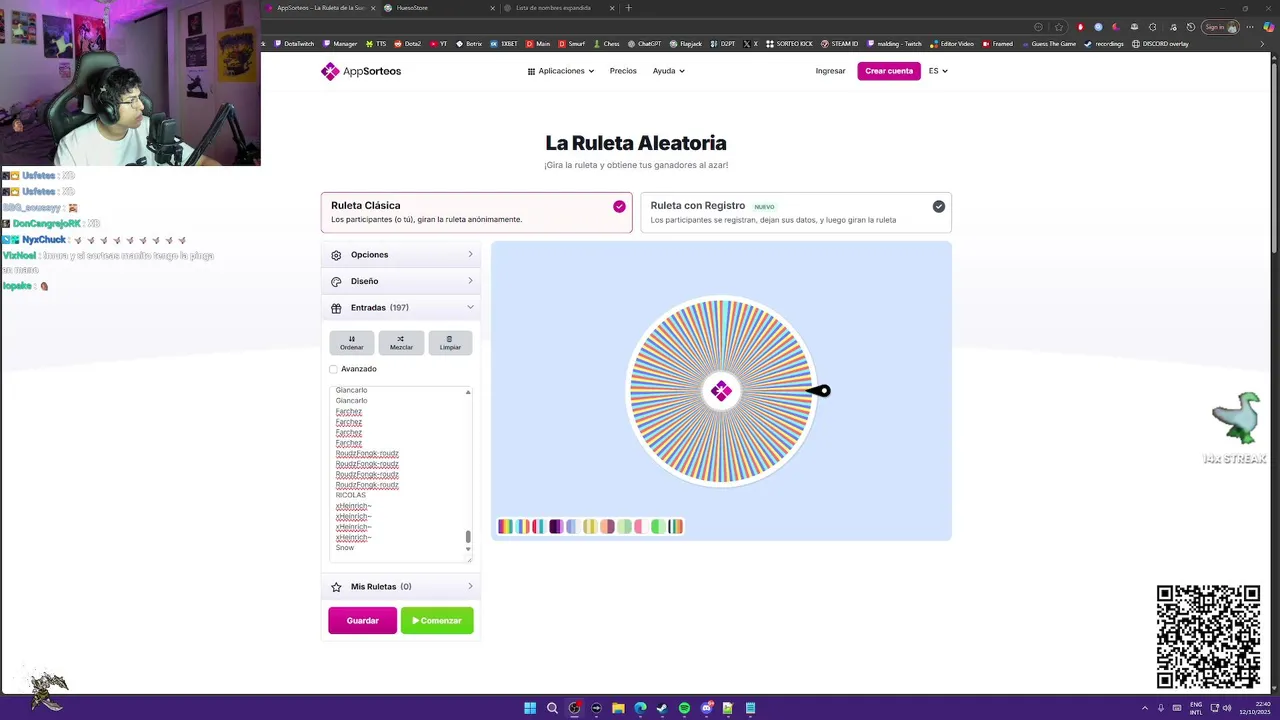This screenshot has height=720, width=1280.
Task: Open the DotaTwitch bookmark
Action: click(293, 44)
